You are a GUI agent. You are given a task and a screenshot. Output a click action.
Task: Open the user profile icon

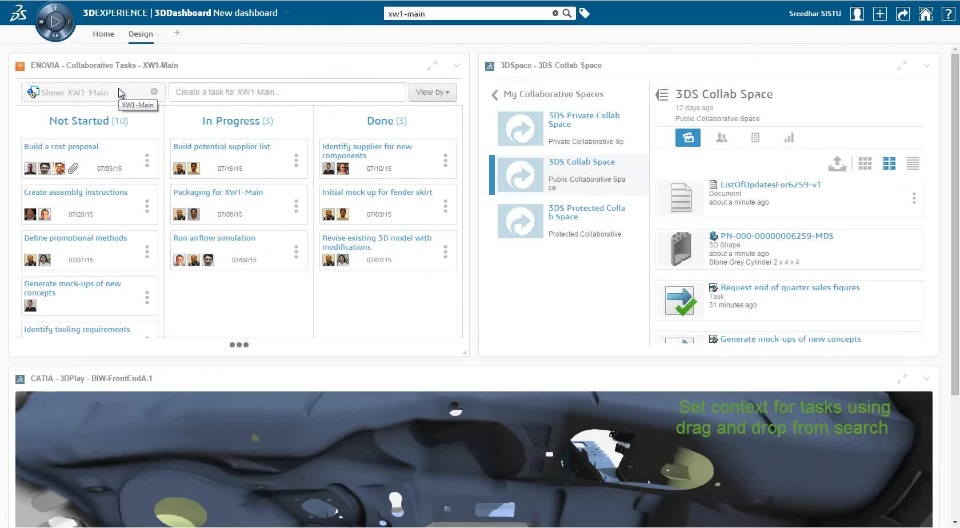point(857,13)
